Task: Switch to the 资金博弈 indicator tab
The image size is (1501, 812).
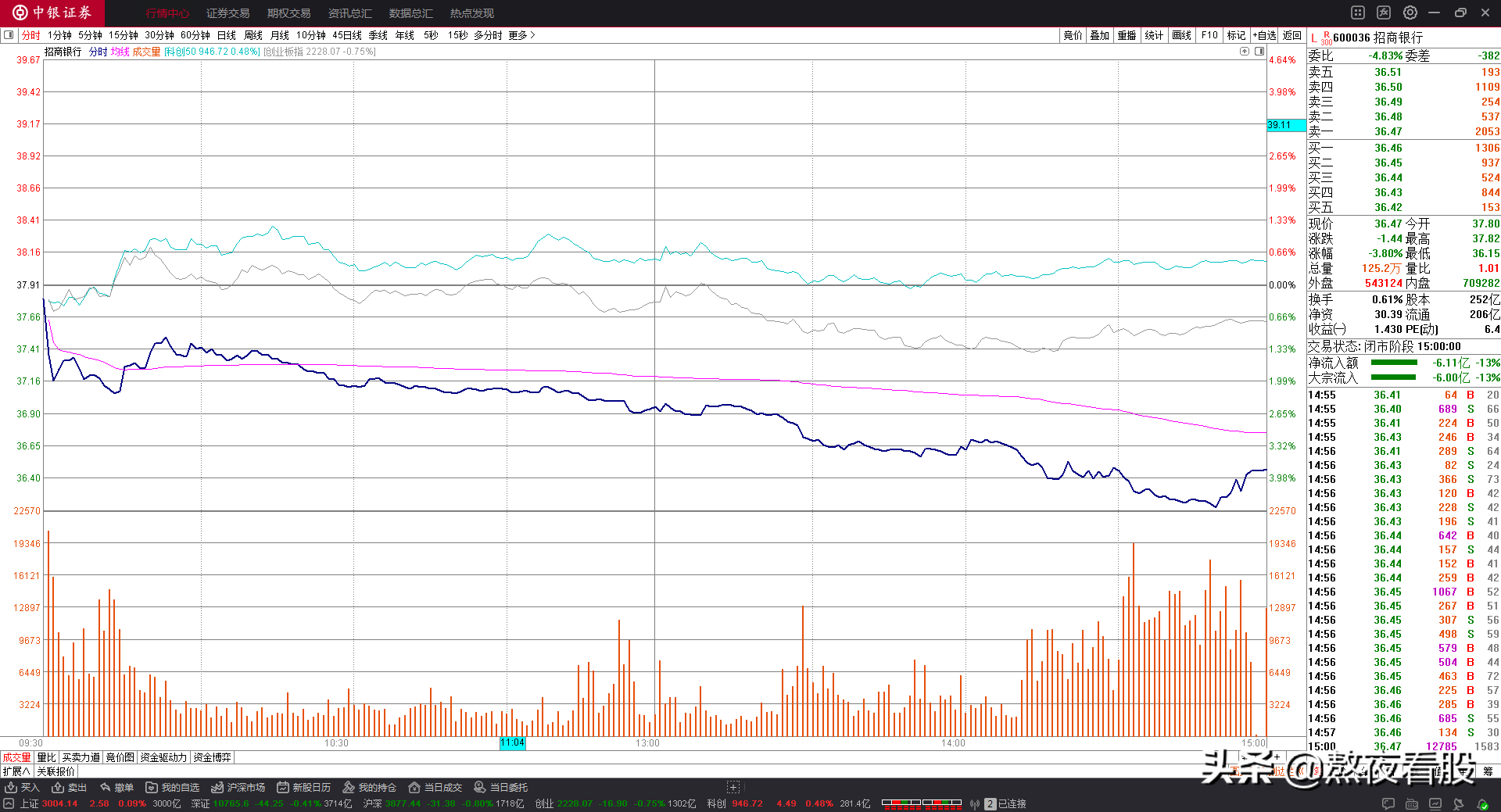Action: click(x=213, y=757)
